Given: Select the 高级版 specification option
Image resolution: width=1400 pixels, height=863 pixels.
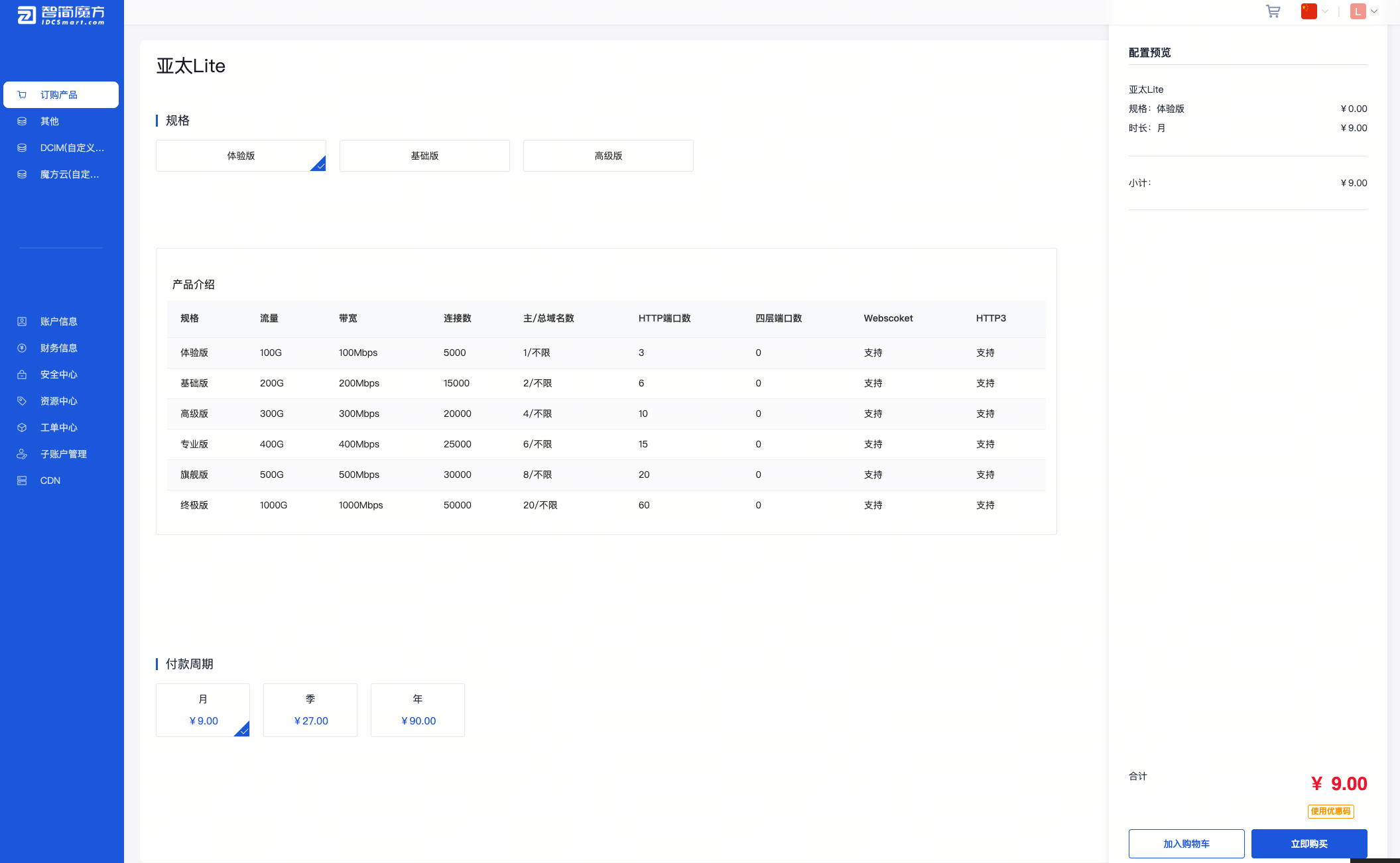Looking at the screenshot, I should click(608, 156).
